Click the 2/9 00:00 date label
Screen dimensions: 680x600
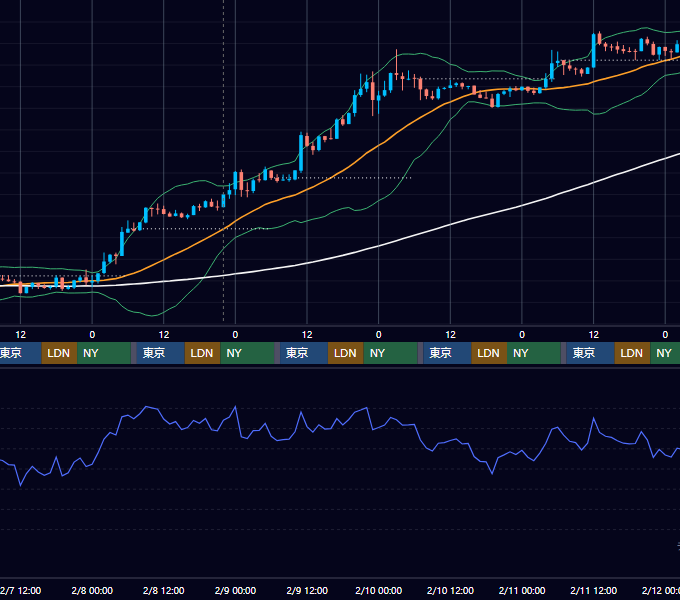tap(235, 590)
